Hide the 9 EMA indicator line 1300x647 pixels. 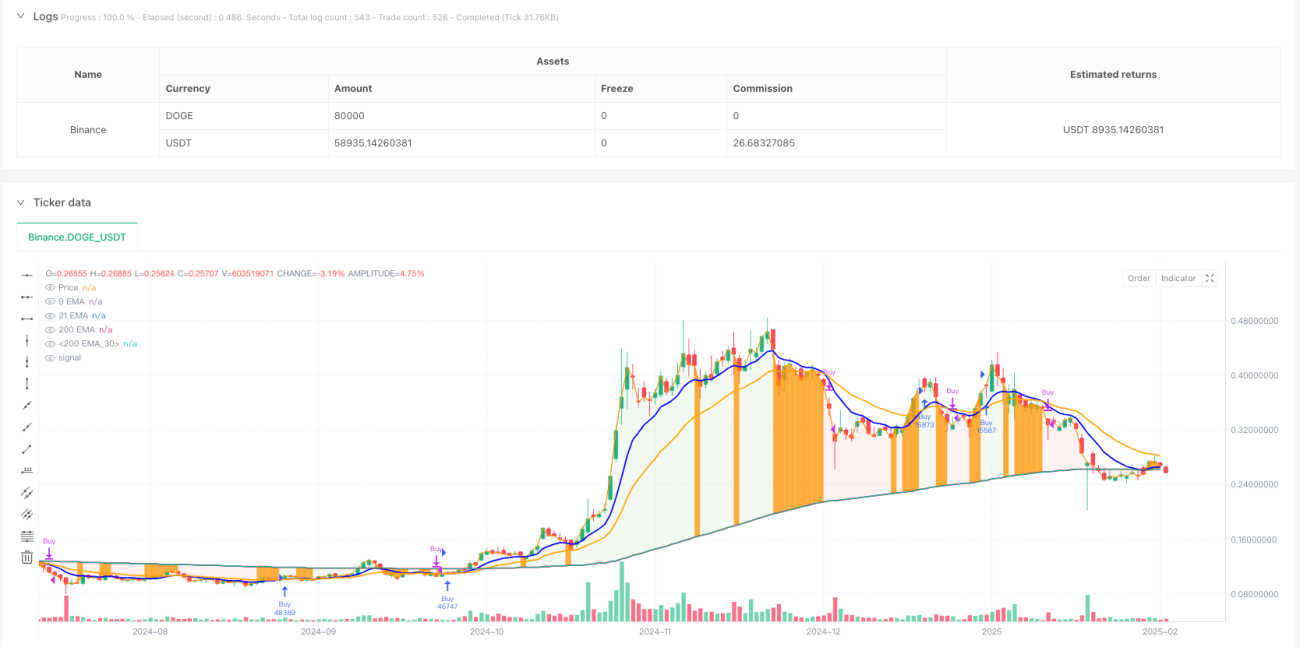50,301
